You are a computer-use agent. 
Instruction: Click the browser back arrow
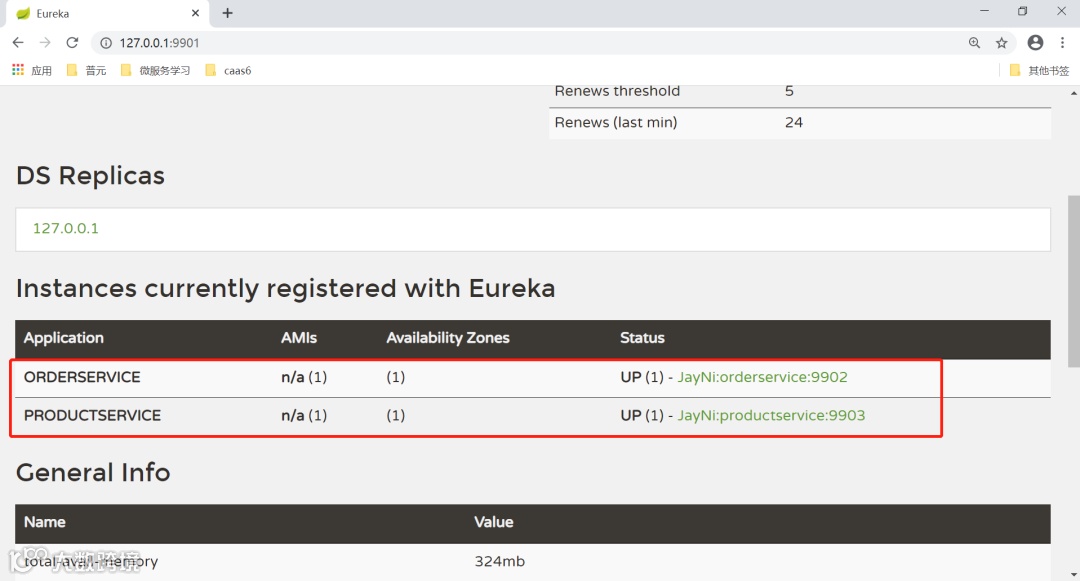(18, 43)
